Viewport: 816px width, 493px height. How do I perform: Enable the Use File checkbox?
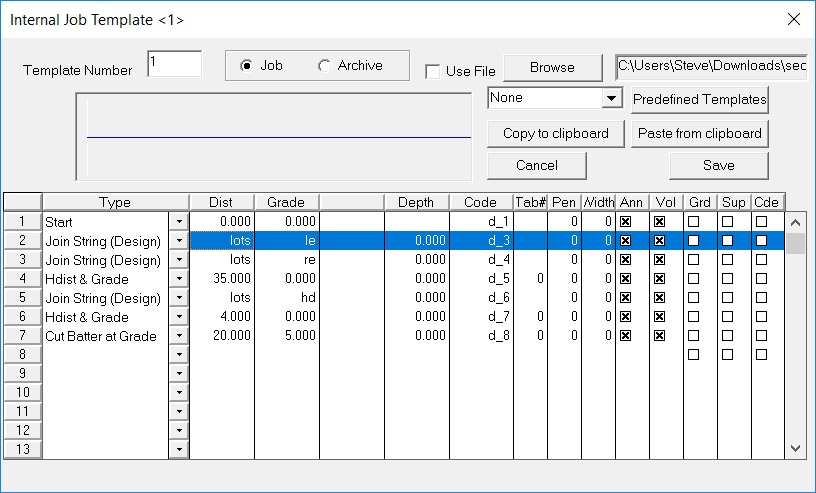pyautogui.click(x=432, y=71)
